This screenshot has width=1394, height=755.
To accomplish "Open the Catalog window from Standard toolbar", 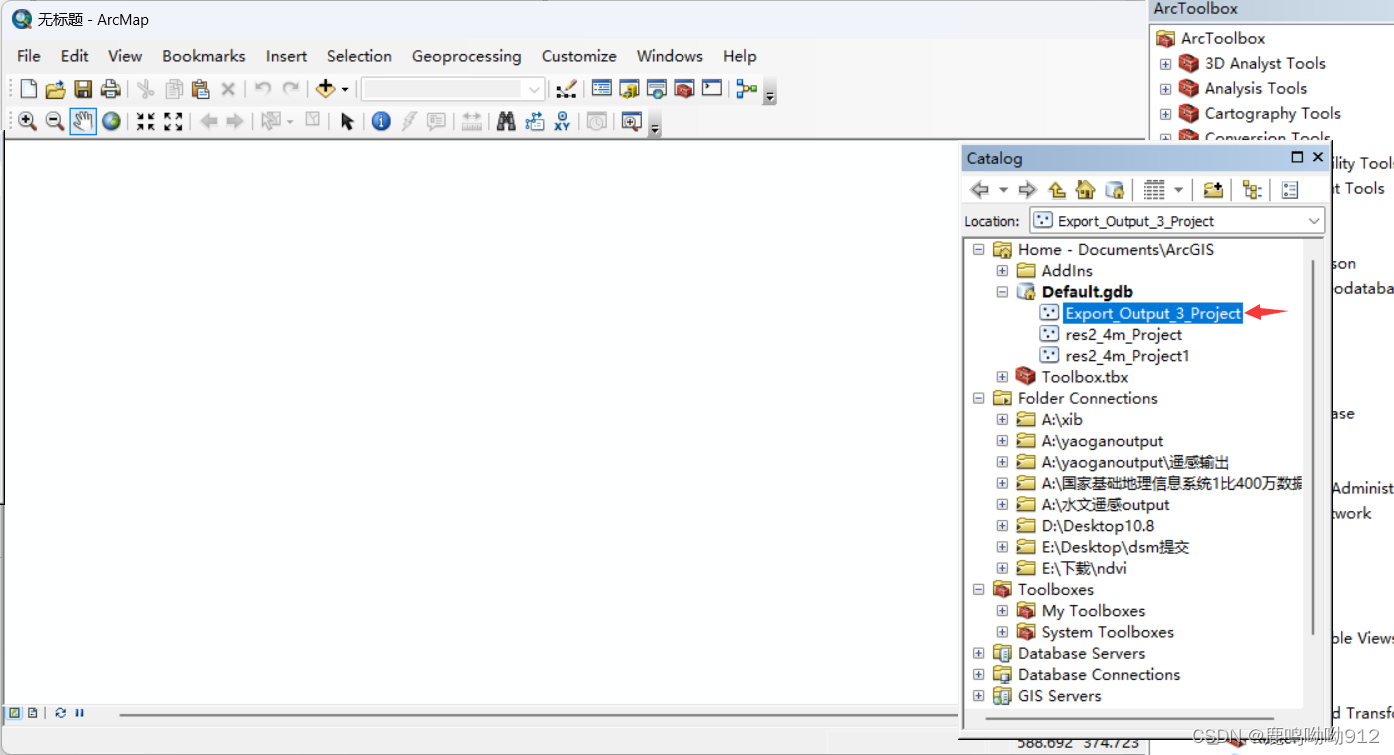I will [x=629, y=89].
